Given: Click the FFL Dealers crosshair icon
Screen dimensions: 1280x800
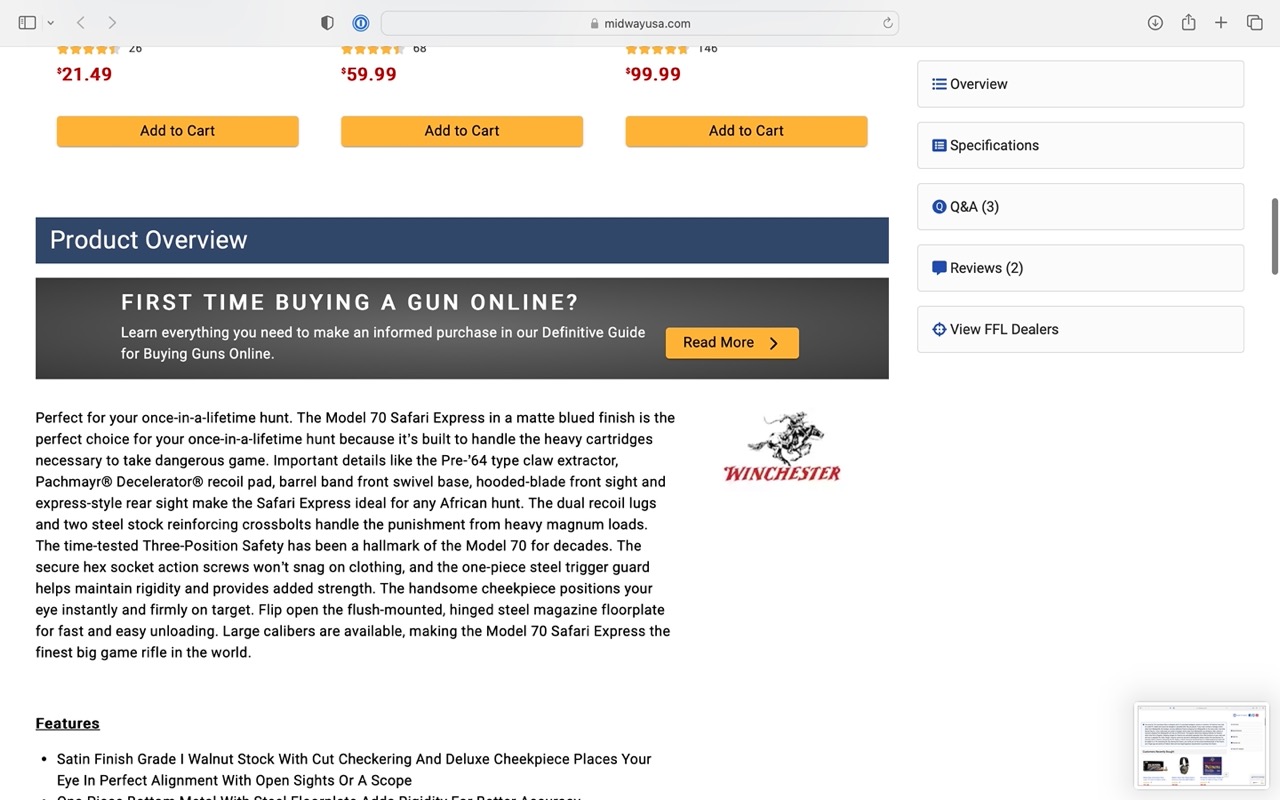Looking at the screenshot, I should tap(939, 329).
